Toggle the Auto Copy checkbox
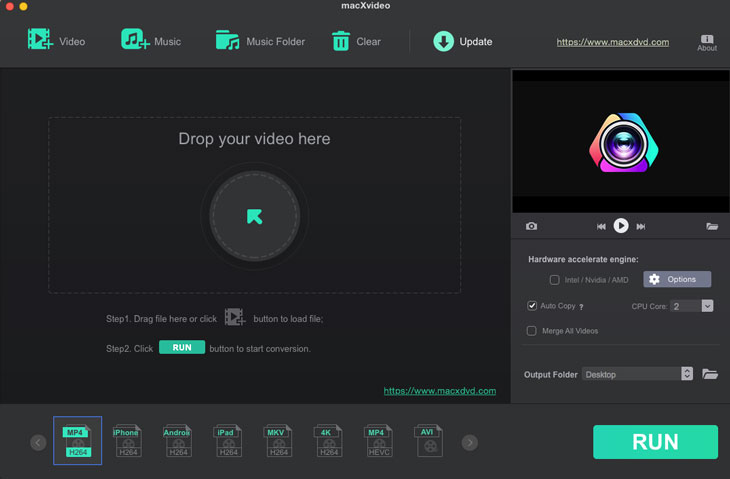Screen dimensions: 730x479 pyautogui.click(x=532, y=306)
